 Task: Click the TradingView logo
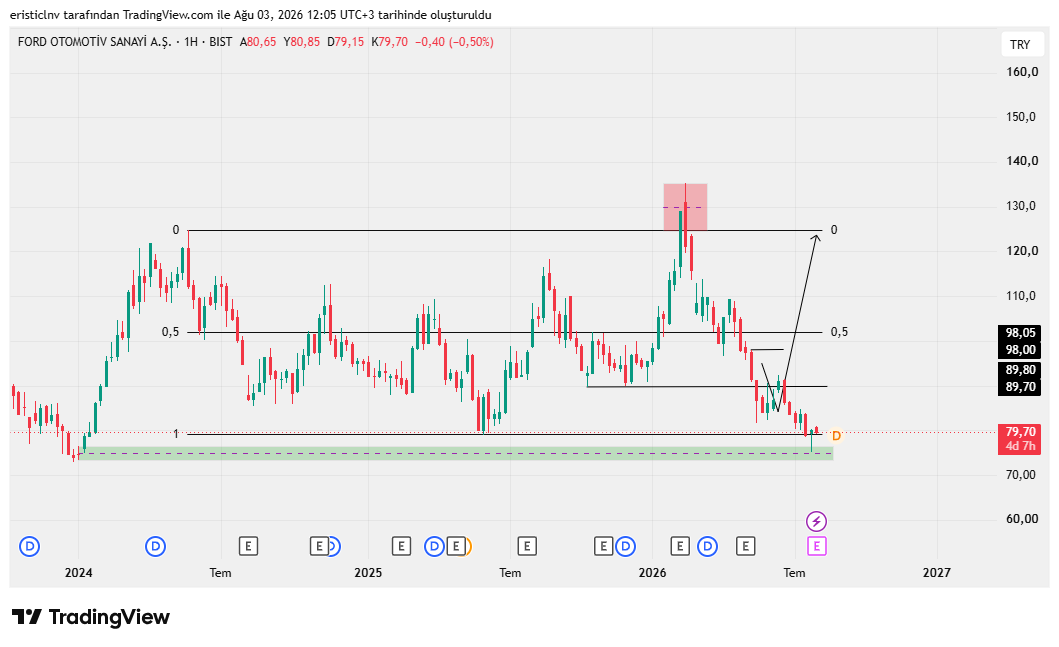click(x=91, y=617)
